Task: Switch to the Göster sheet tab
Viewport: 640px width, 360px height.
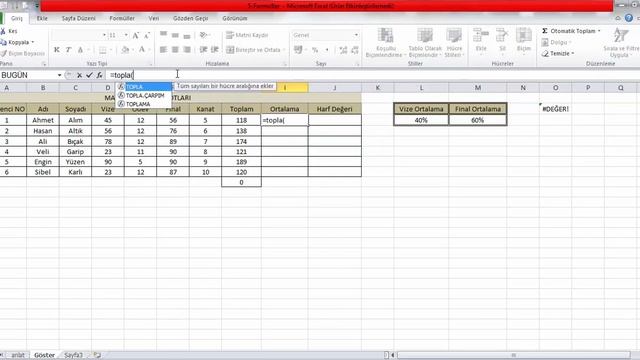Action: [x=44, y=355]
